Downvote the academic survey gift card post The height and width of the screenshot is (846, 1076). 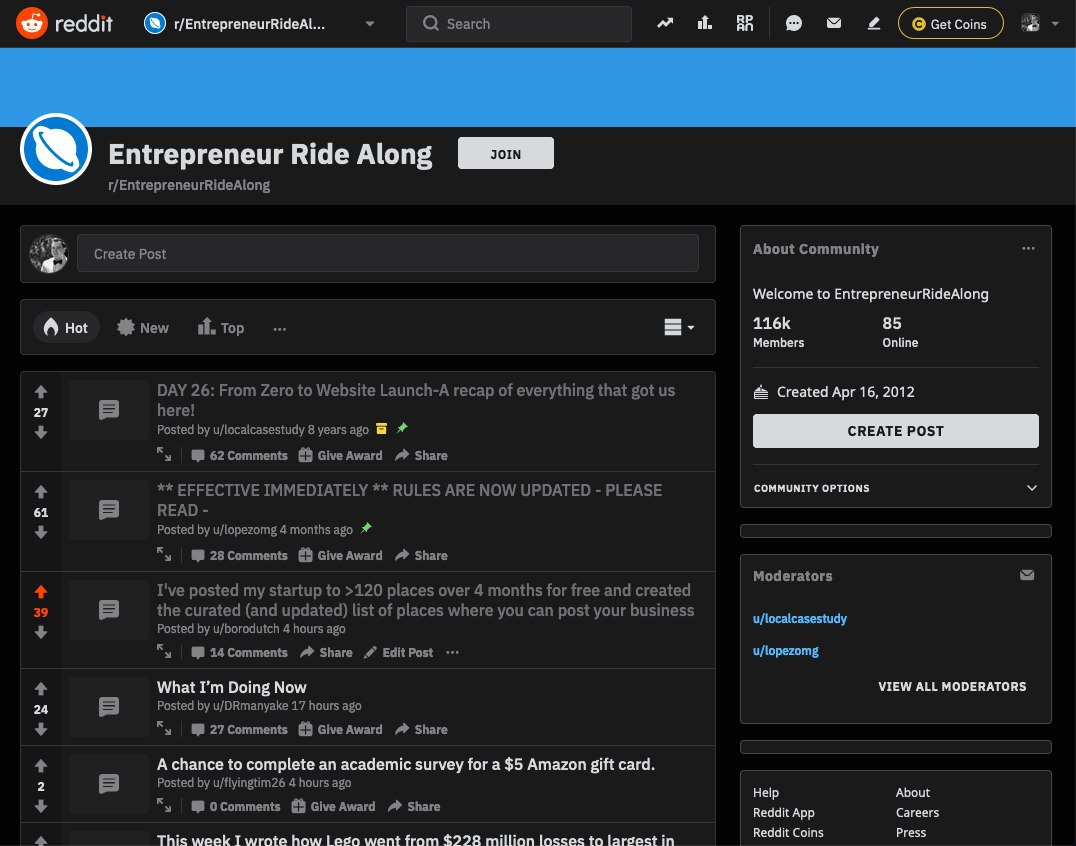point(41,806)
